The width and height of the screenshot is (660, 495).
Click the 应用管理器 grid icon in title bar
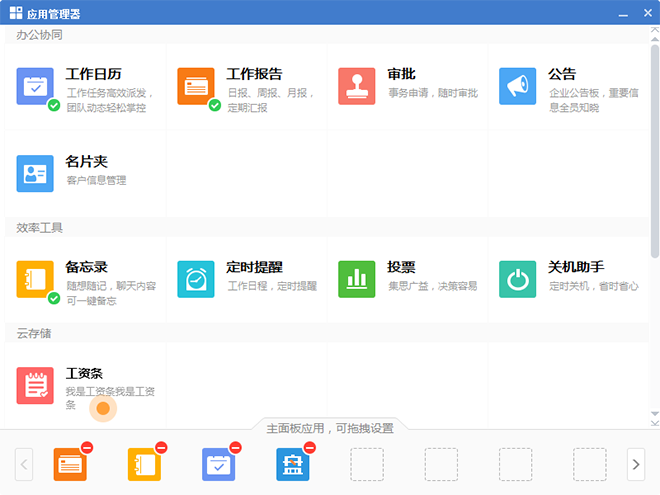pyautogui.click(x=16, y=13)
